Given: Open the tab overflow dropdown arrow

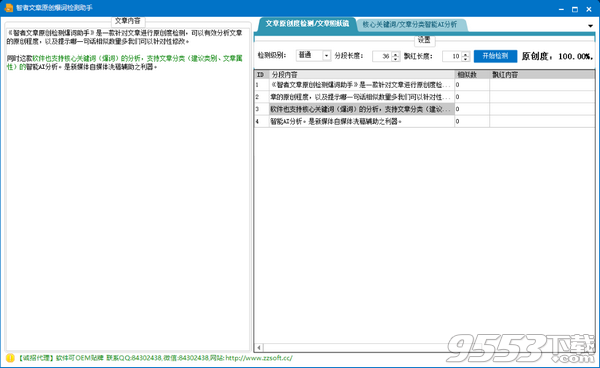Looking at the screenshot, I should 590,26.
